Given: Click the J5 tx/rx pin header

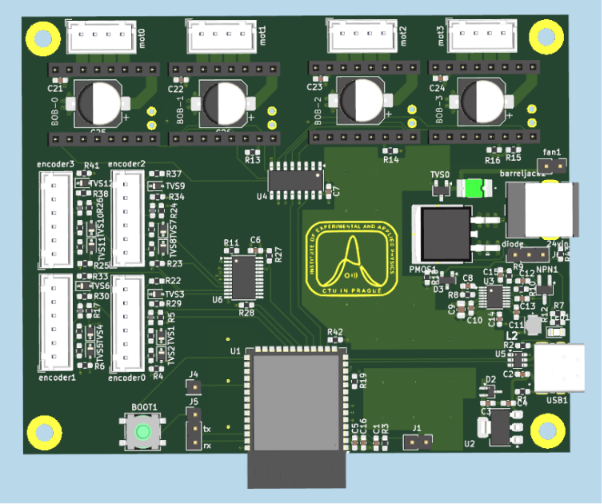Looking at the screenshot, I should (x=194, y=429).
